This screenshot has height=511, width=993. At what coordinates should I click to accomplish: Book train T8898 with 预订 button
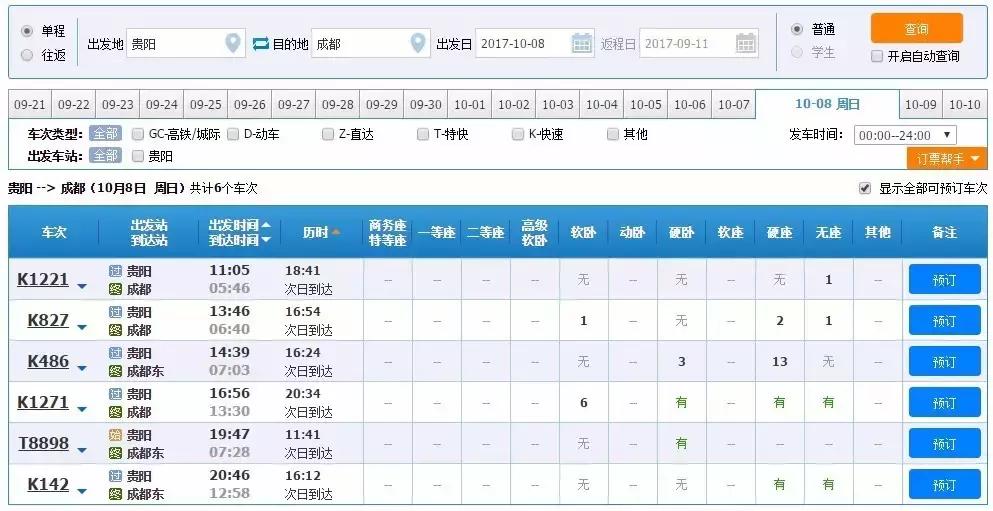pos(944,443)
